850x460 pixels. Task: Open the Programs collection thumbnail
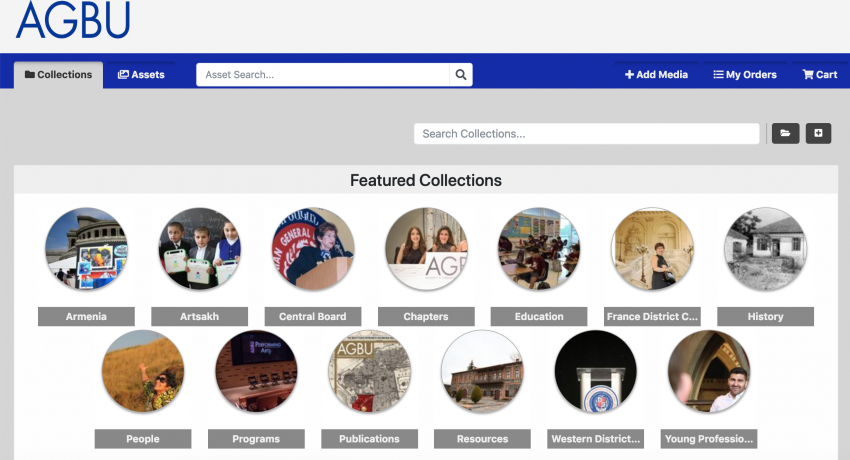coord(256,371)
